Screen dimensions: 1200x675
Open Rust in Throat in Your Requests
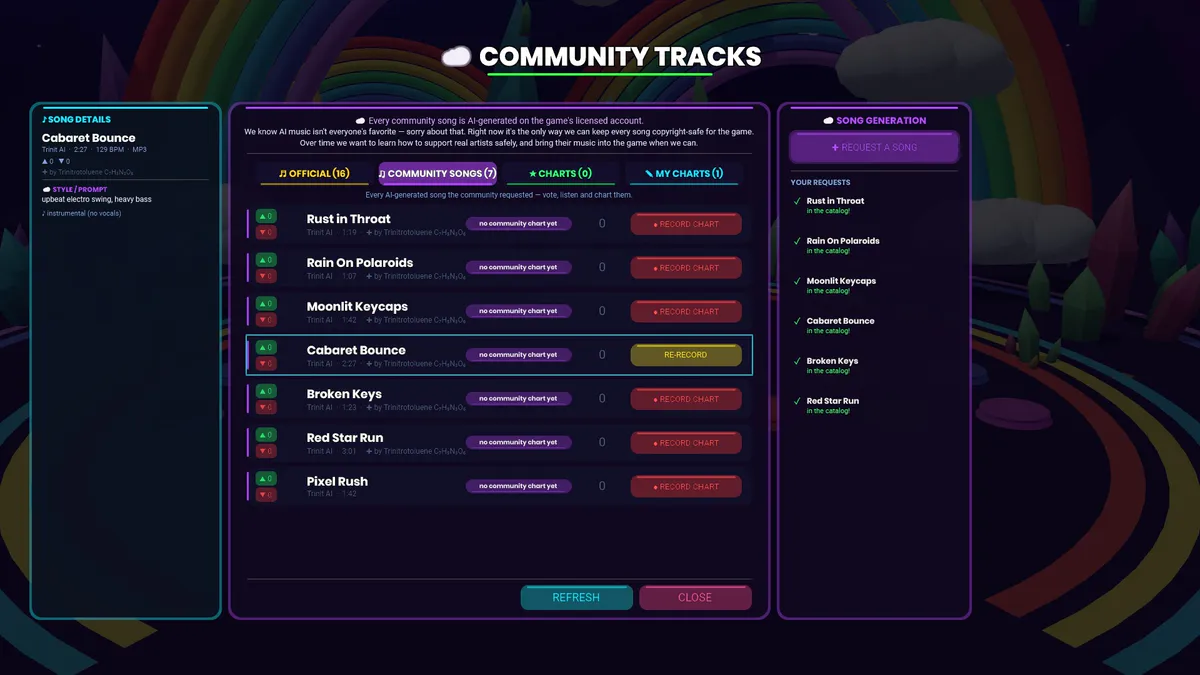coord(835,201)
